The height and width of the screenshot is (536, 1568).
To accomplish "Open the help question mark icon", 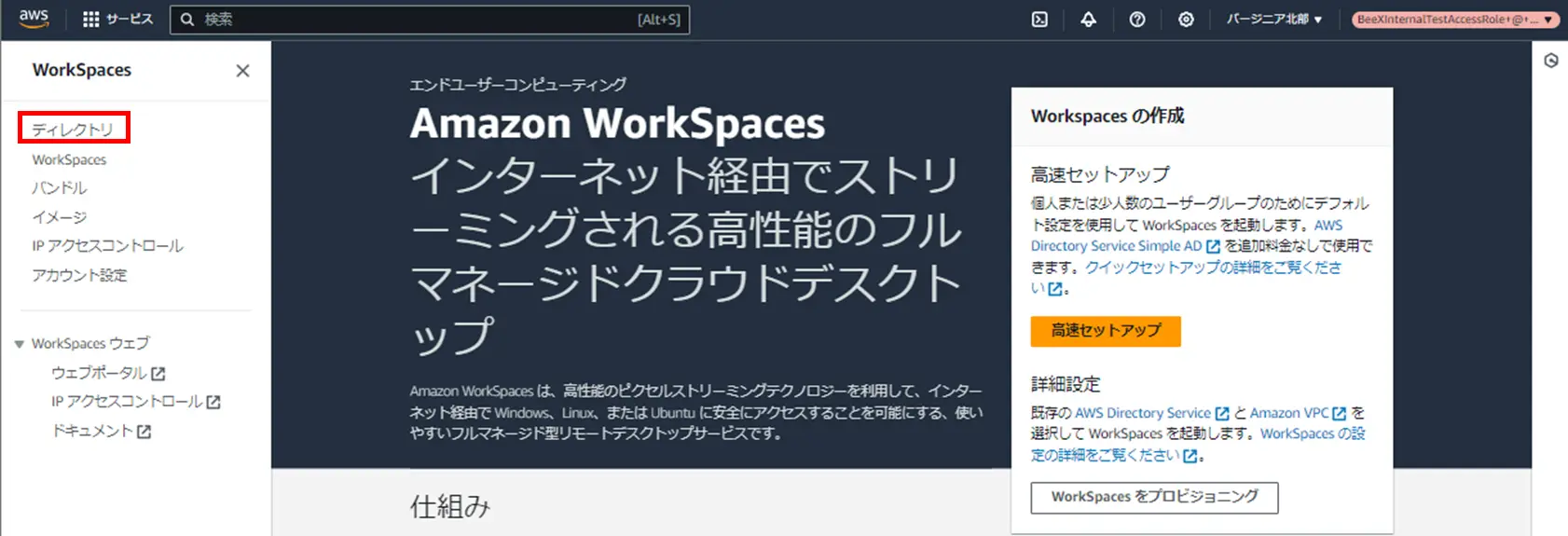I will (x=1137, y=19).
